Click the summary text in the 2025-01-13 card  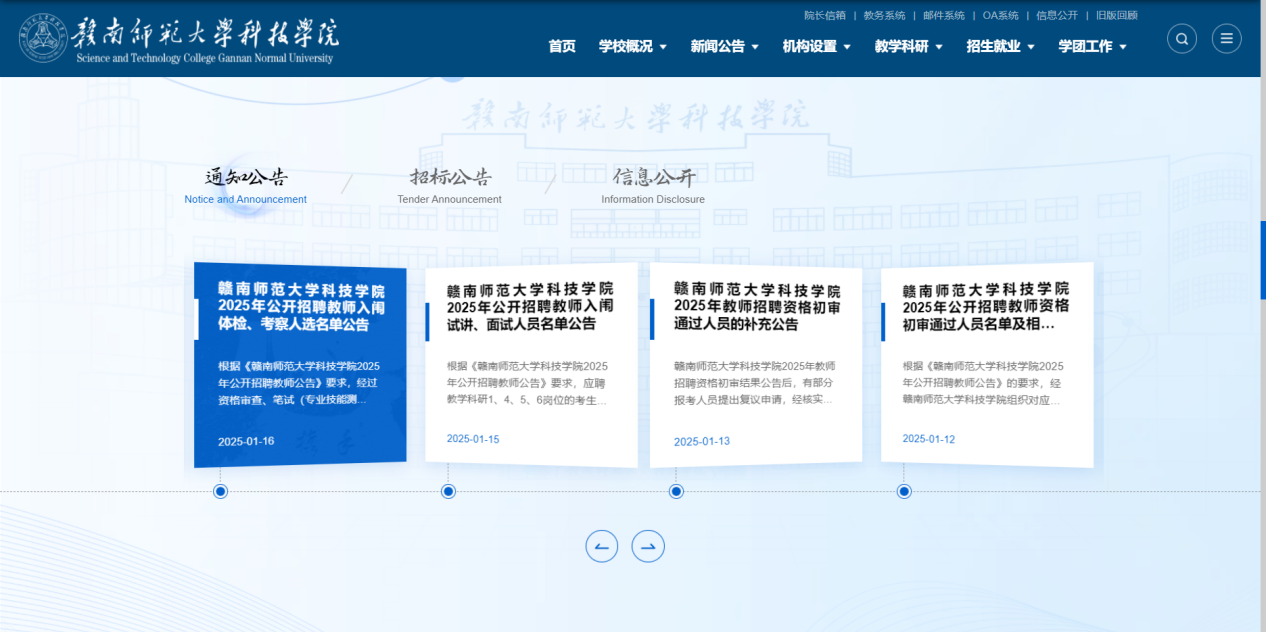754,383
